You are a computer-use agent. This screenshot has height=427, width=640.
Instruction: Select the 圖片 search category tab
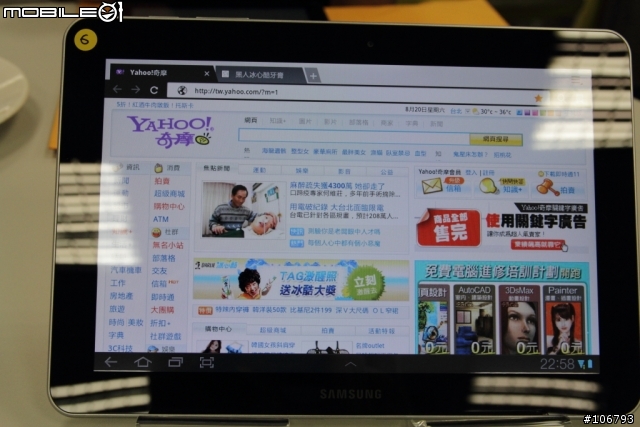click(x=305, y=121)
